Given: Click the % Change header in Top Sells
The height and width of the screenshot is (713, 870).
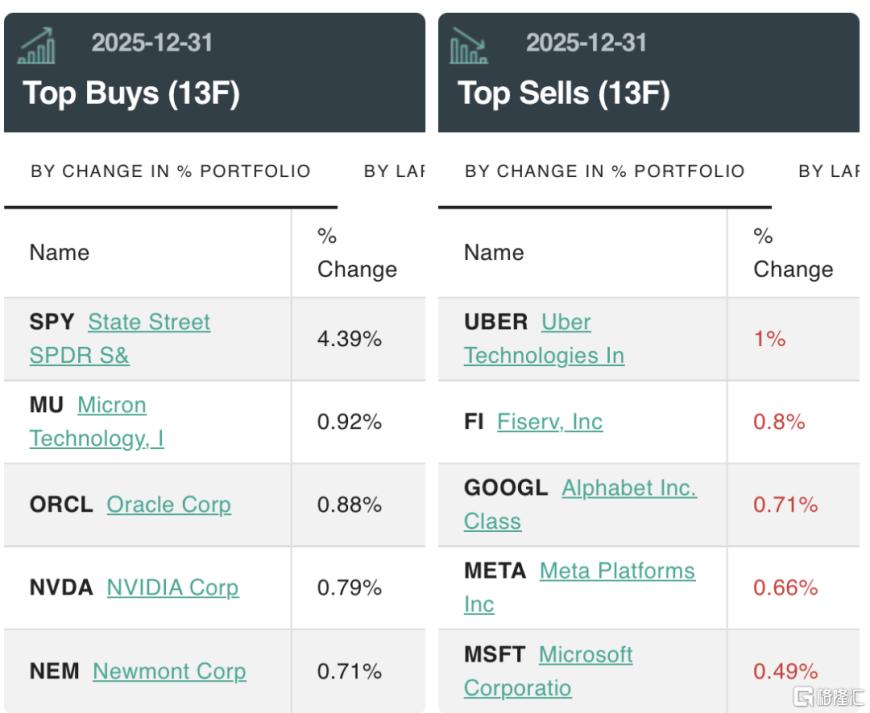Looking at the screenshot, I should (x=792, y=252).
